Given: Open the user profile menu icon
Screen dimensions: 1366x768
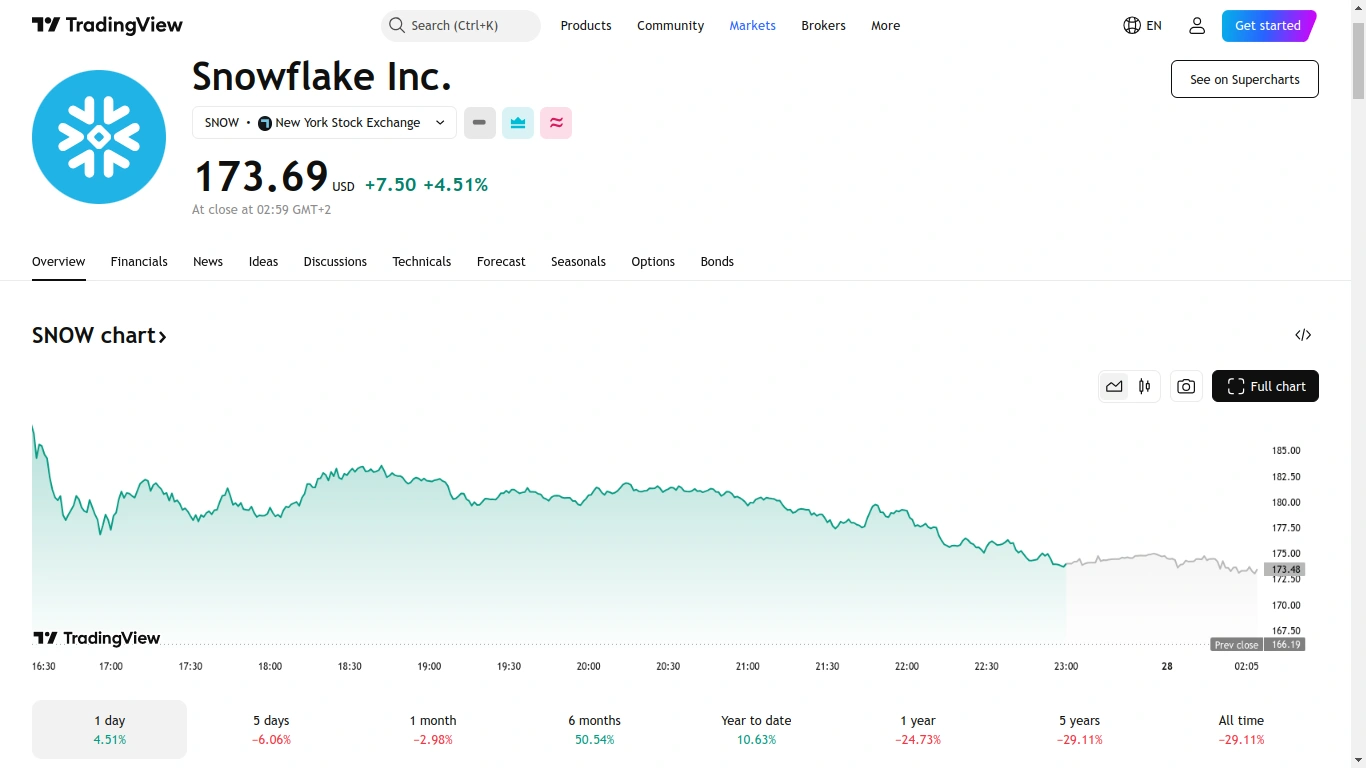Looking at the screenshot, I should (x=1197, y=26).
